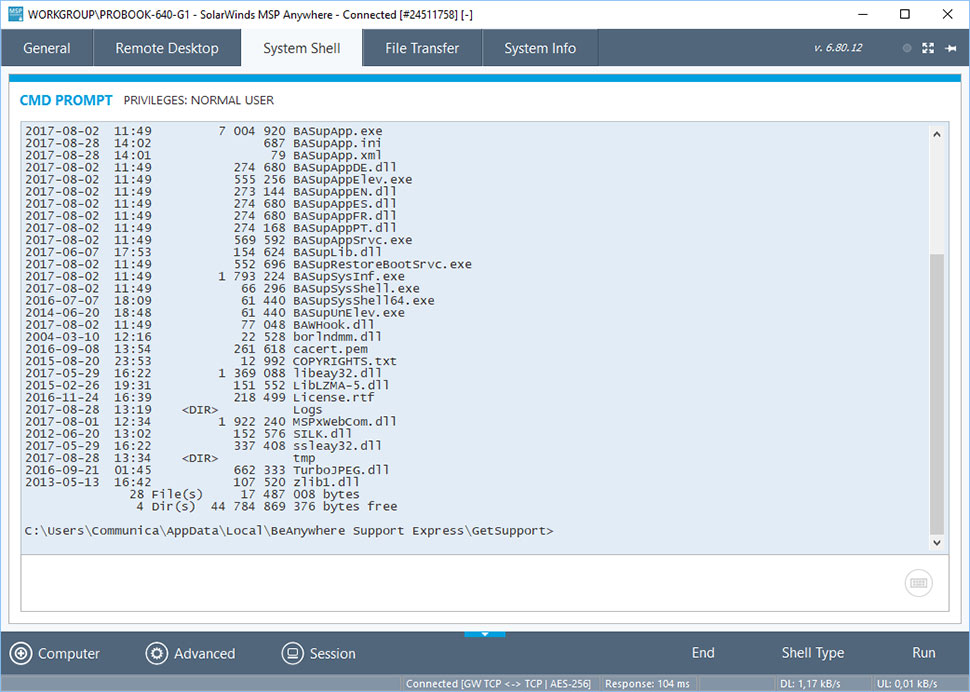Image resolution: width=970 pixels, height=692 pixels.
Task: Click the COPYRIGHTS.txt line
Action: click(x=211, y=361)
